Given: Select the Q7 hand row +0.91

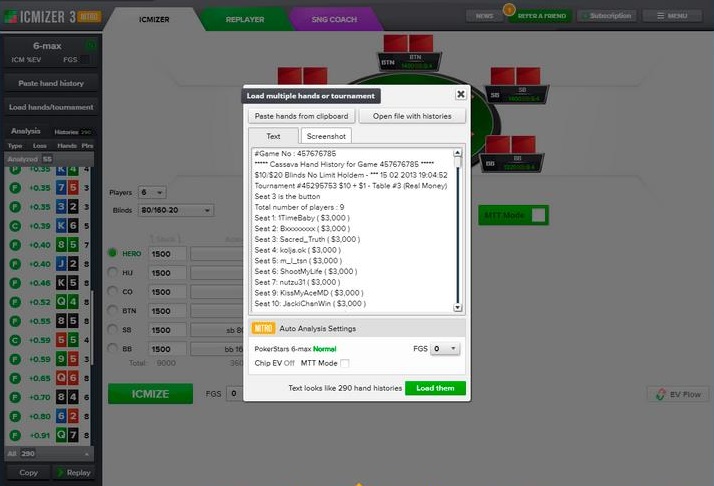Looking at the screenshot, I should (48, 435).
